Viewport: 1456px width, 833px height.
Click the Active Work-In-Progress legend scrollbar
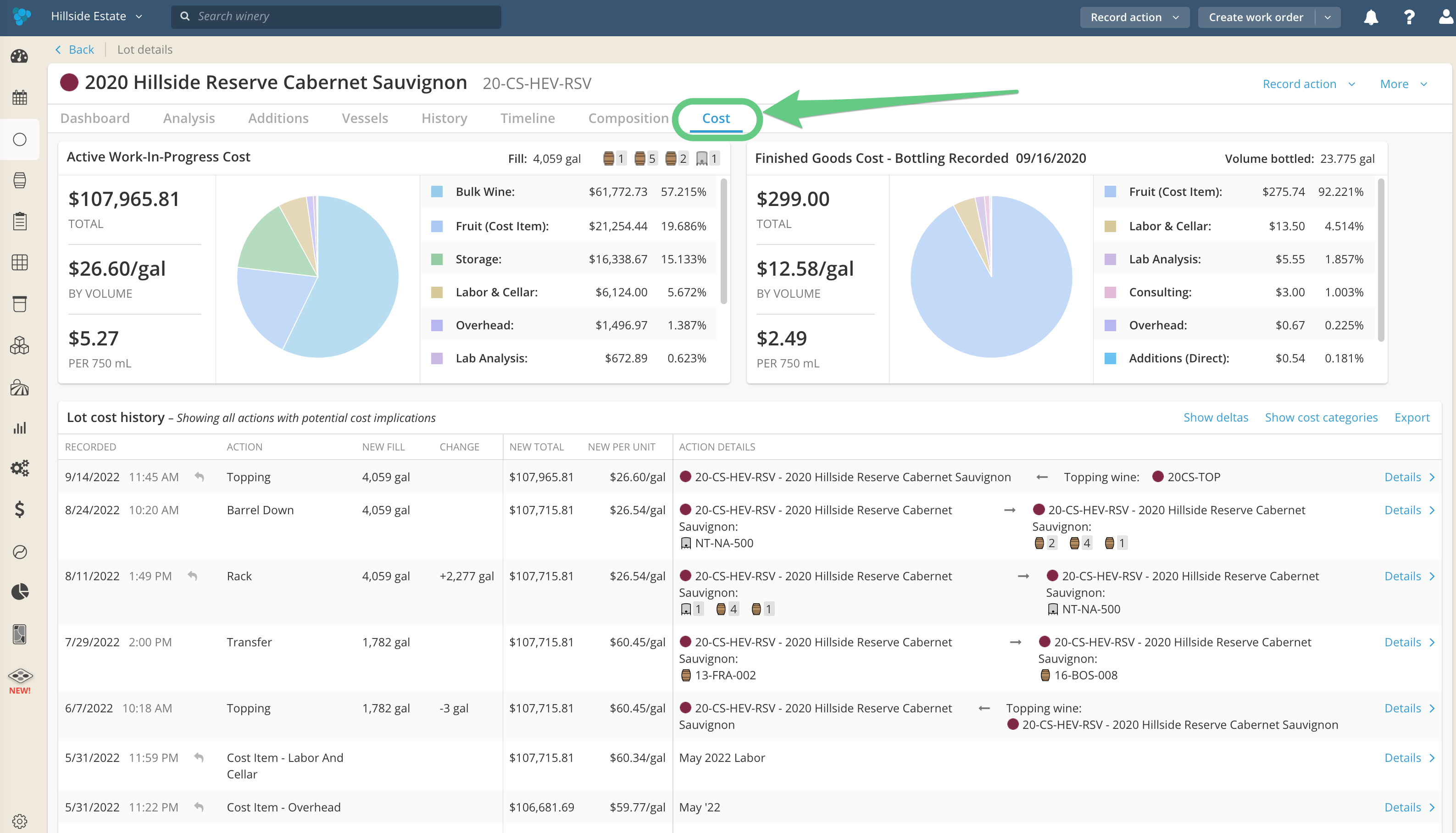pos(724,241)
